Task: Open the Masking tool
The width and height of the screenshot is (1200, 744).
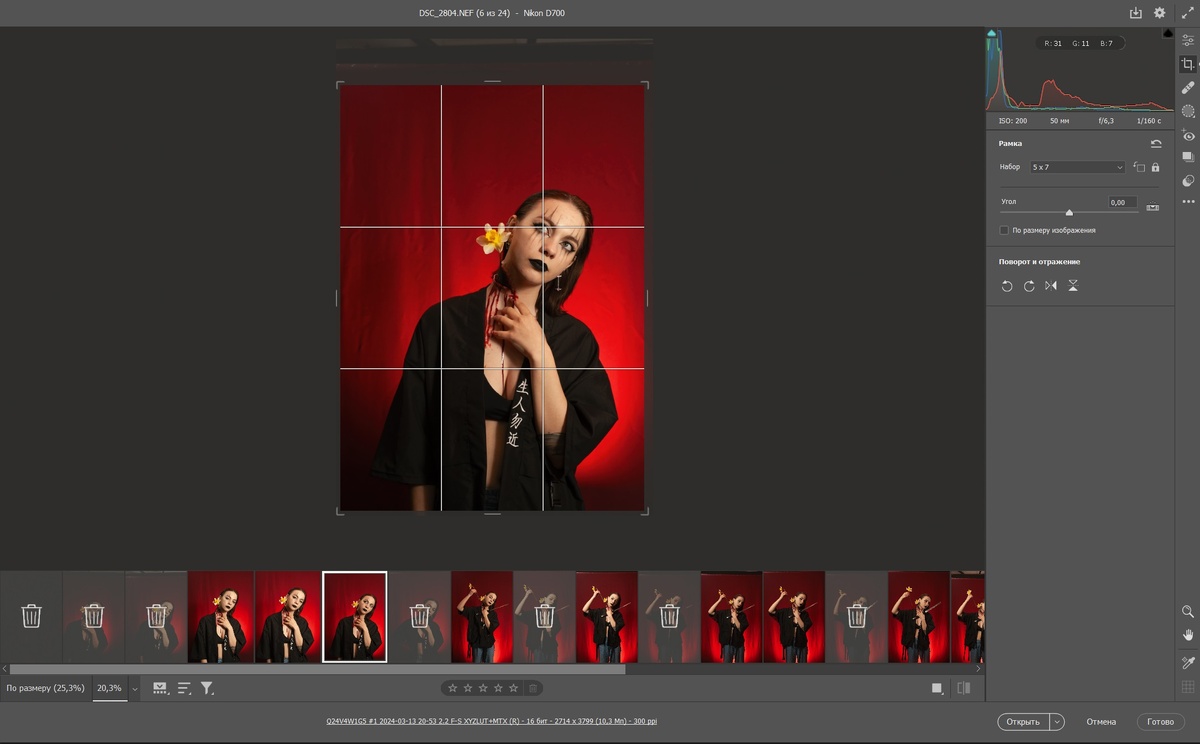Action: [1188, 112]
